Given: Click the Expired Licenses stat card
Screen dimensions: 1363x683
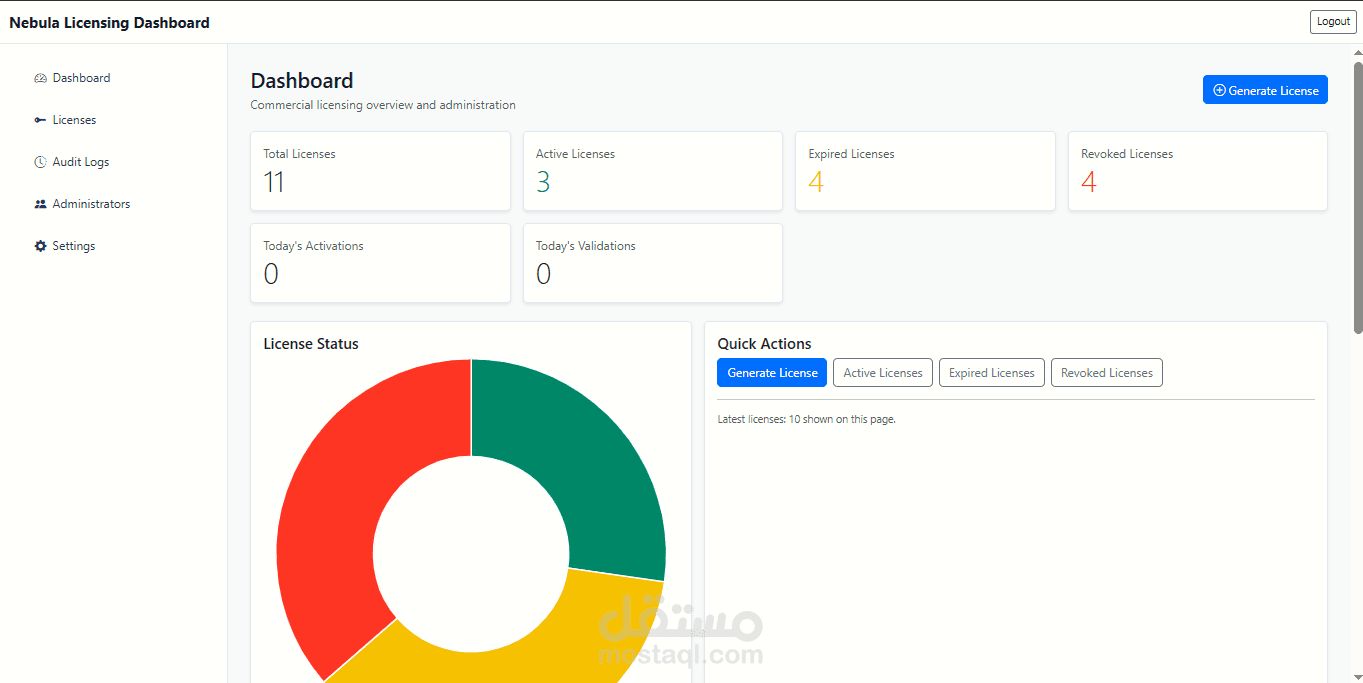Looking at the screenshot, I should click(925, 171).
